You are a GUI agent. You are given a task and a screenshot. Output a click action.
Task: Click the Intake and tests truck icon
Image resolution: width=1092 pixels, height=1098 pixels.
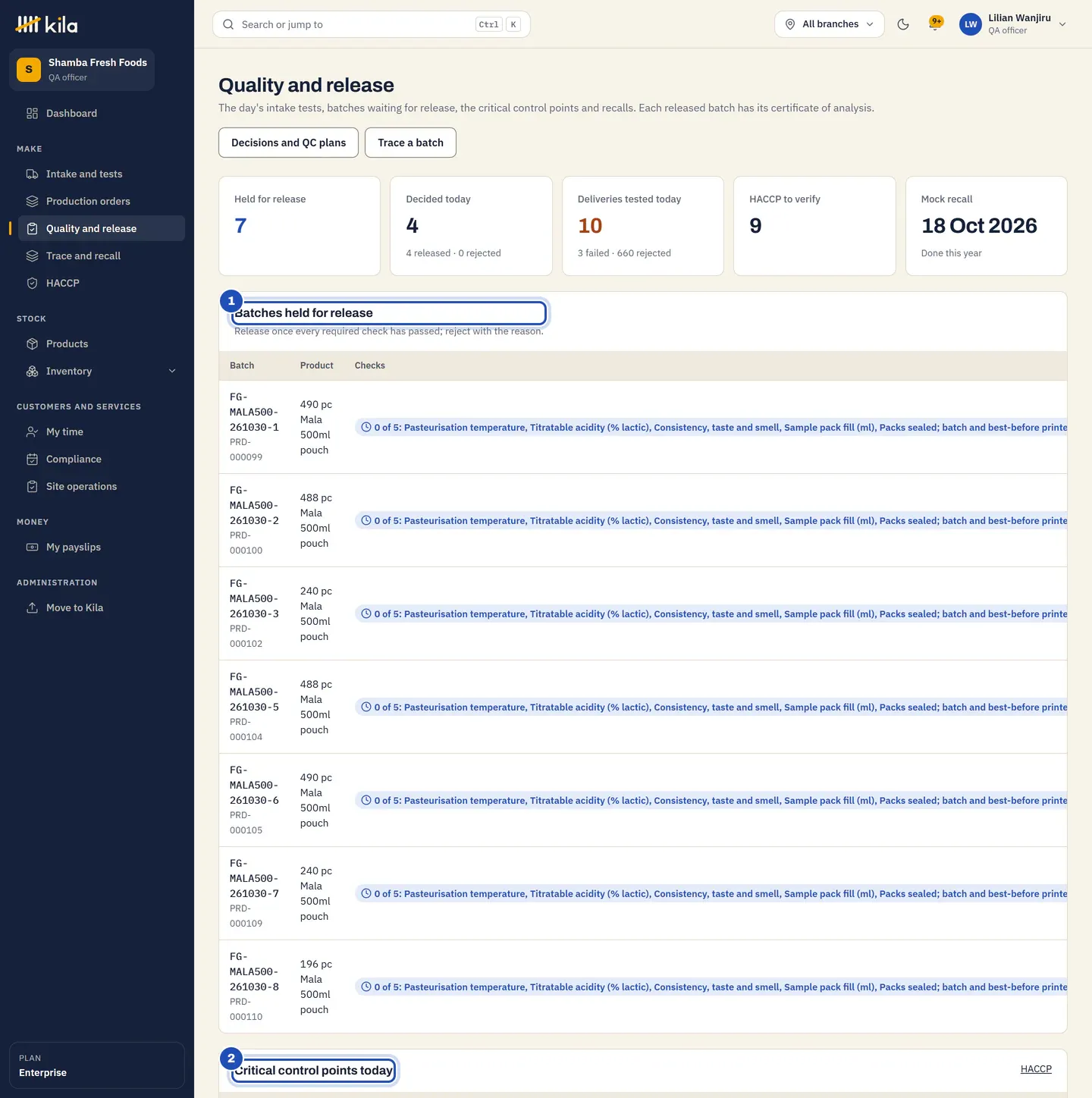tap(32, 174)
